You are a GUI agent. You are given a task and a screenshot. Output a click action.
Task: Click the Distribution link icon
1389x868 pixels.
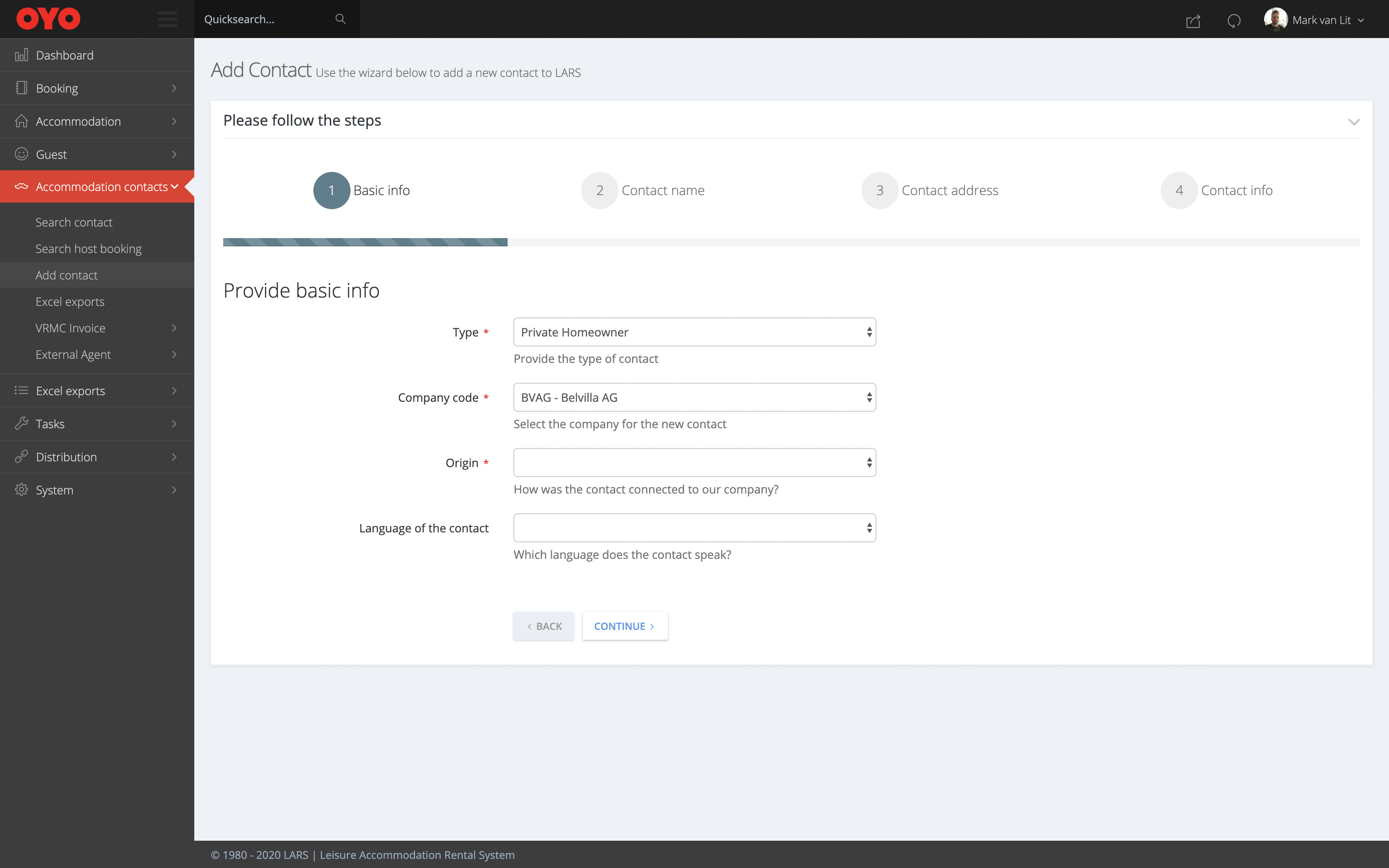coord(21,457)
